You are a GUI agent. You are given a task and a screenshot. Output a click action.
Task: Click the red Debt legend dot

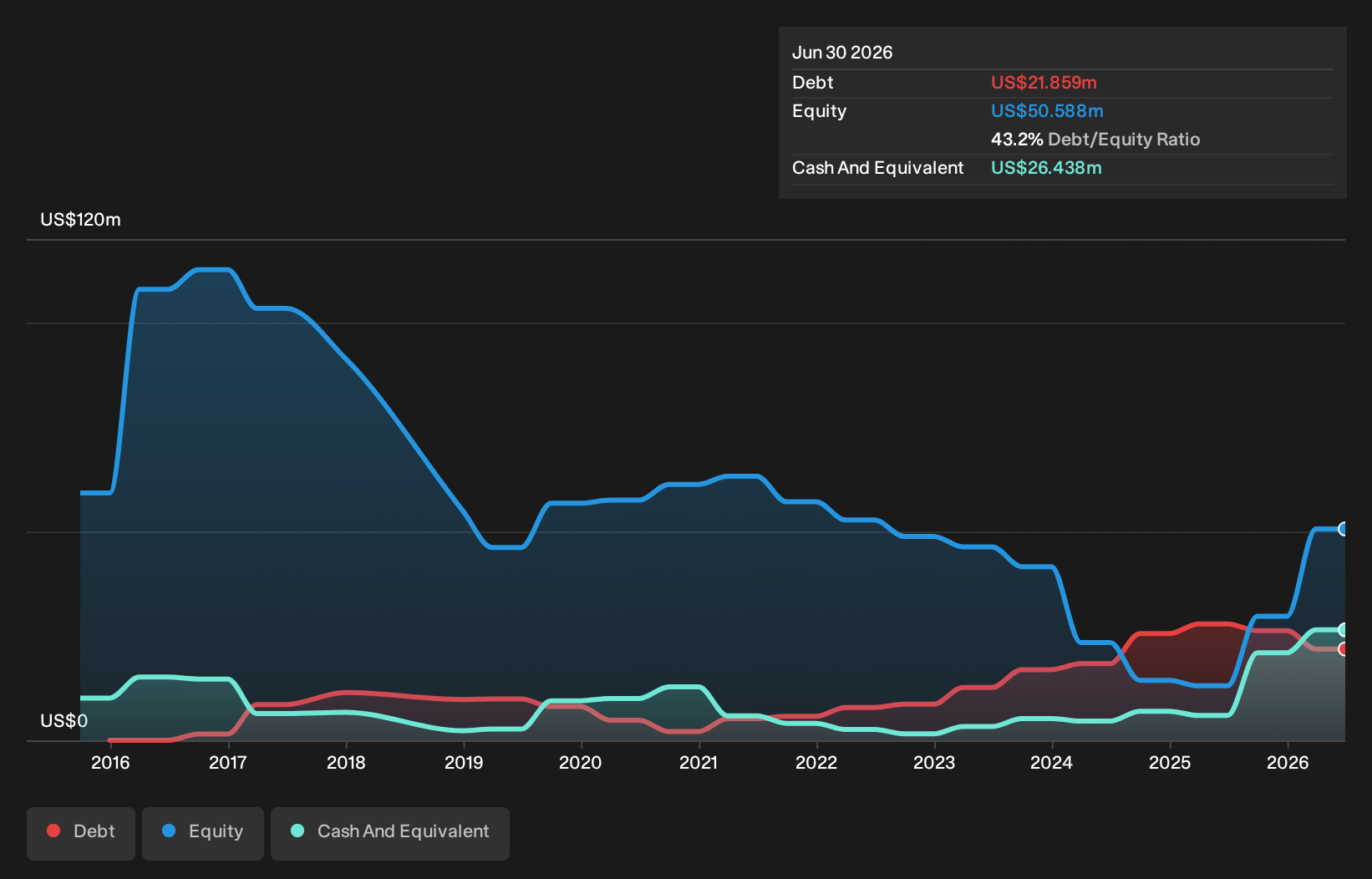click(53, 831)
